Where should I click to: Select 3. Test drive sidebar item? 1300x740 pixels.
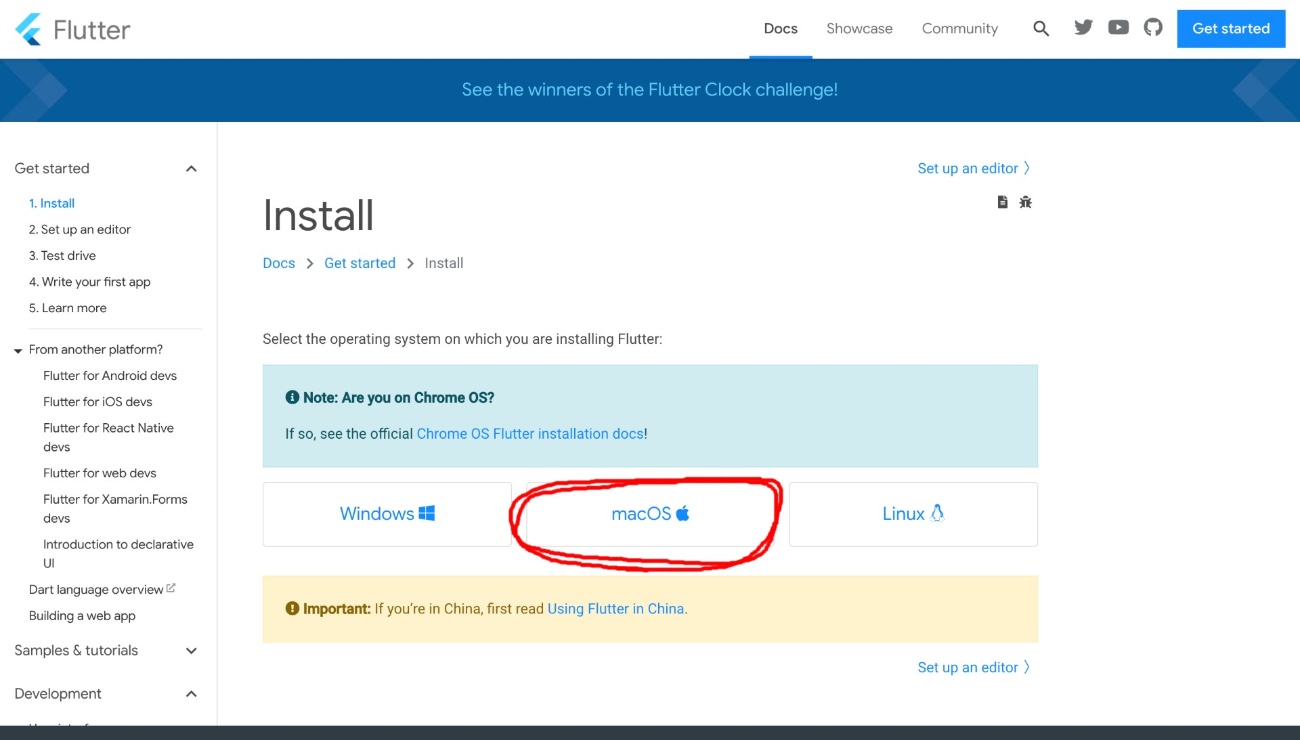coord(62,256)
